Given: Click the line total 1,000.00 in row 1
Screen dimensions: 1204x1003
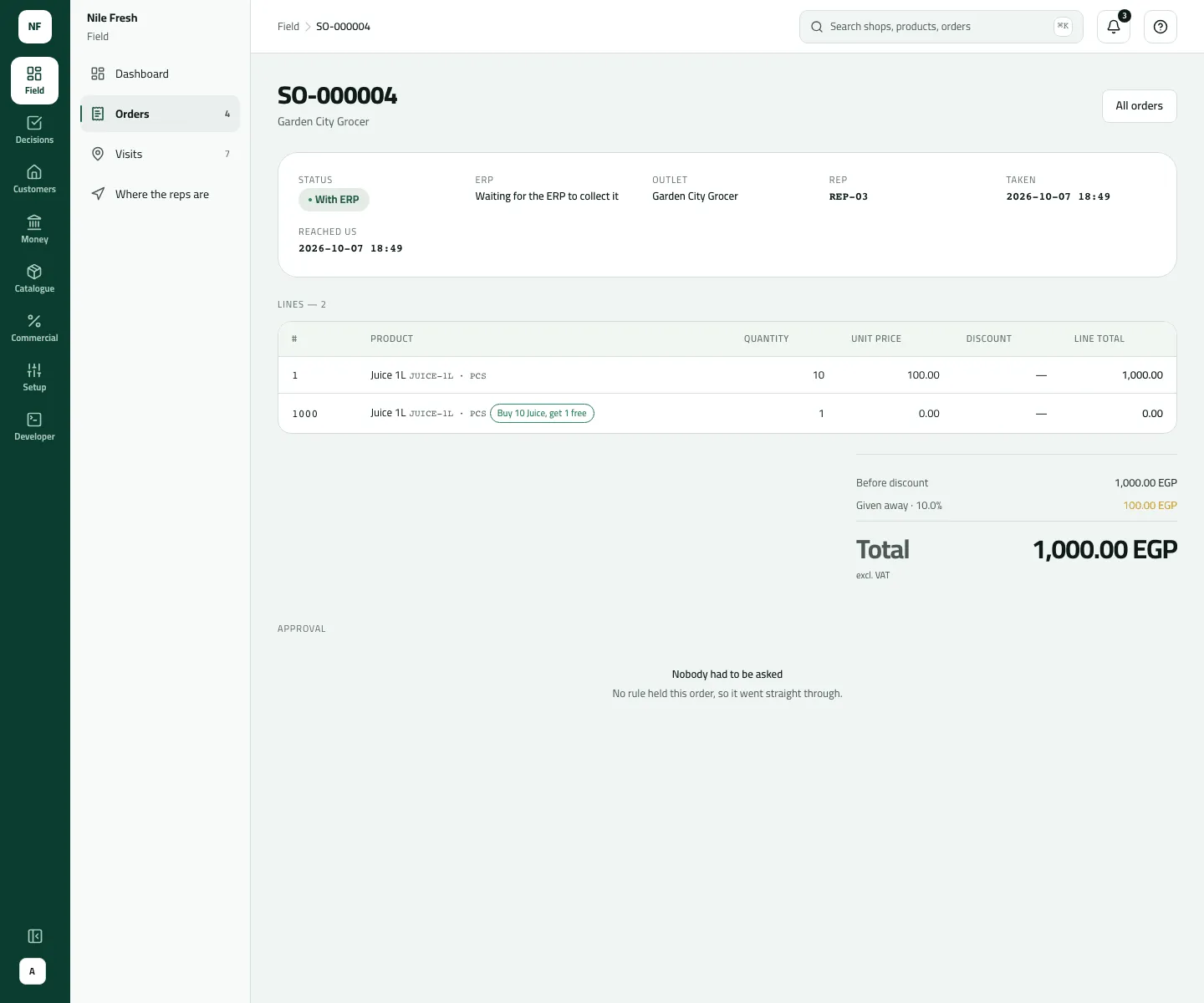Looking at the screenshot, I should (x=1142, y=375).
